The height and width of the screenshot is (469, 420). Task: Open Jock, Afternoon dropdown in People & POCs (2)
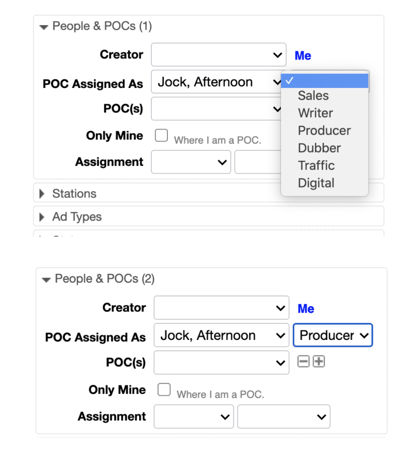click(x=221, y=335)
